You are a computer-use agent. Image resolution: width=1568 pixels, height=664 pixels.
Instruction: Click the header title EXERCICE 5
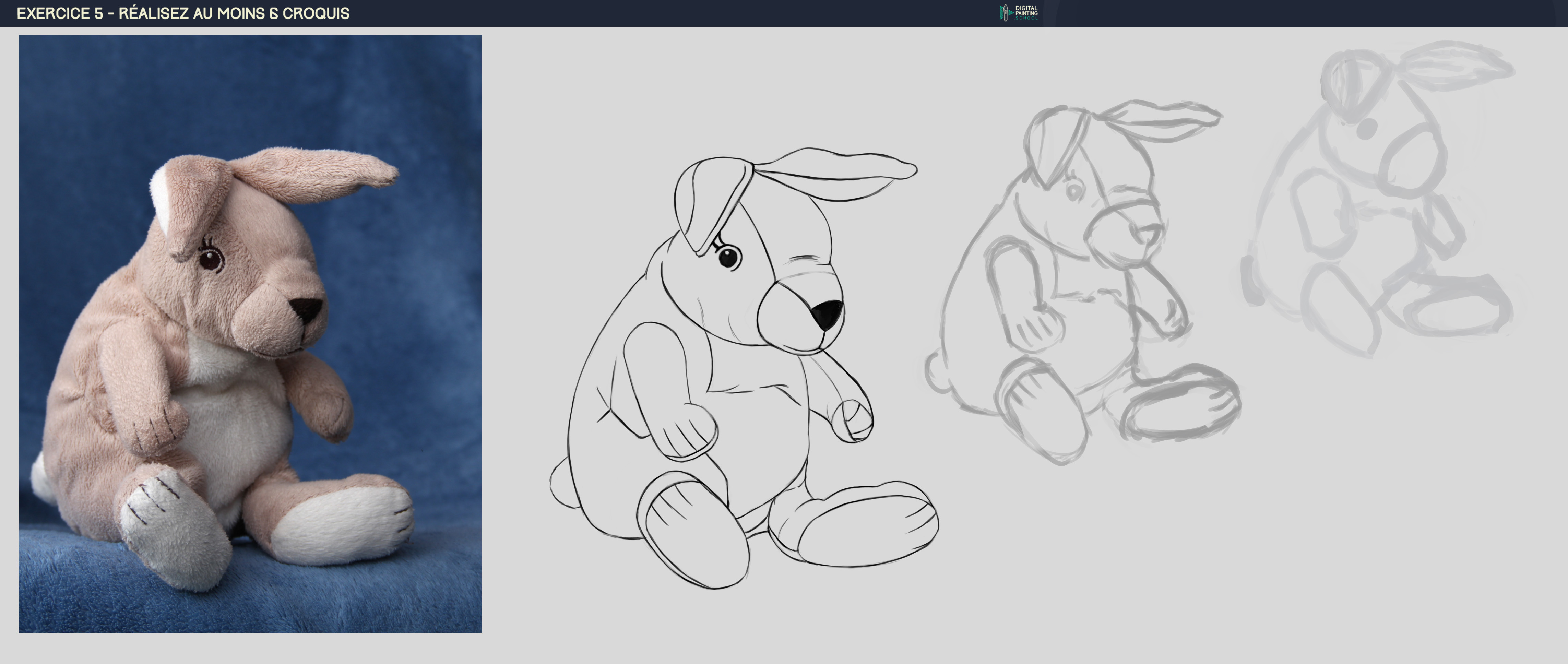pos(61,12)
